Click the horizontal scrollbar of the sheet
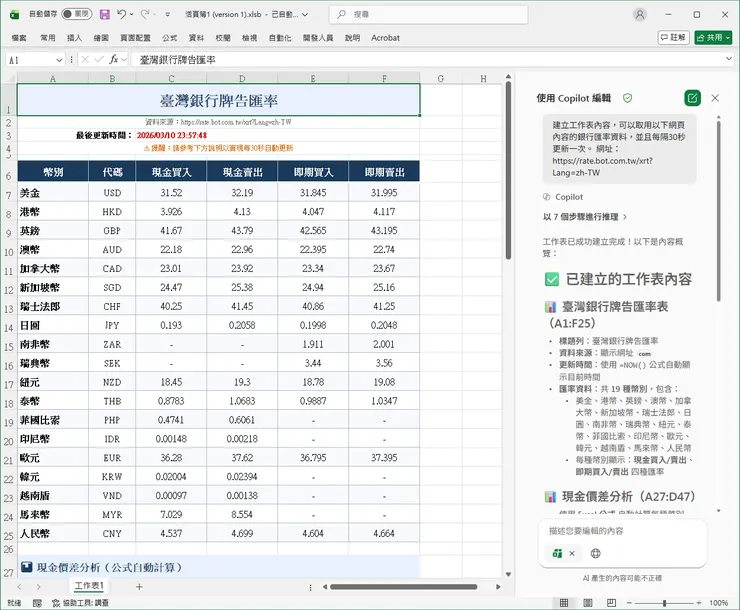 [x=404, y=587]
